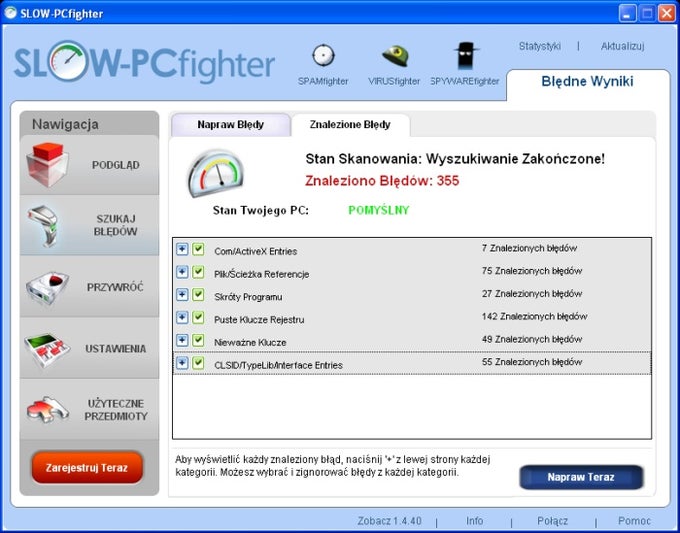This screenshot has width=680, height=533.
Task: Close the SLOW-PCfighter window
Action: [667, 13]
